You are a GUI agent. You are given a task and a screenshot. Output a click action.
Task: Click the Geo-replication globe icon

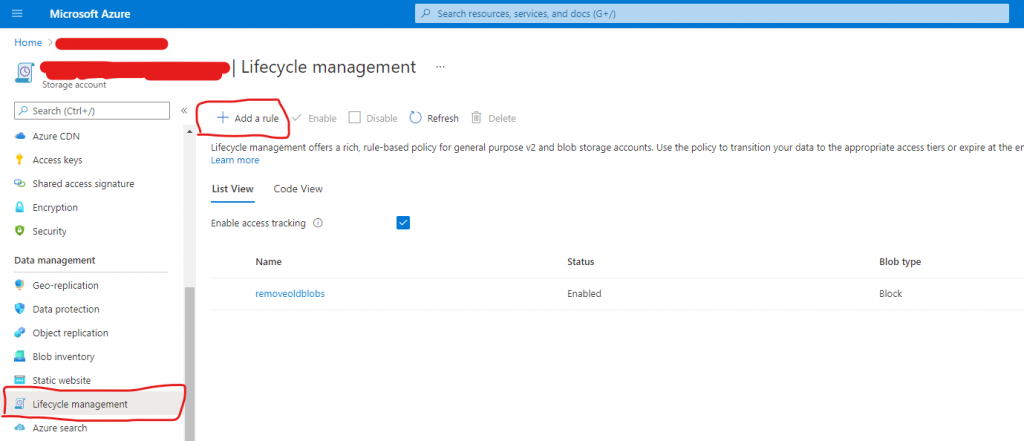[x=20, y=286]
